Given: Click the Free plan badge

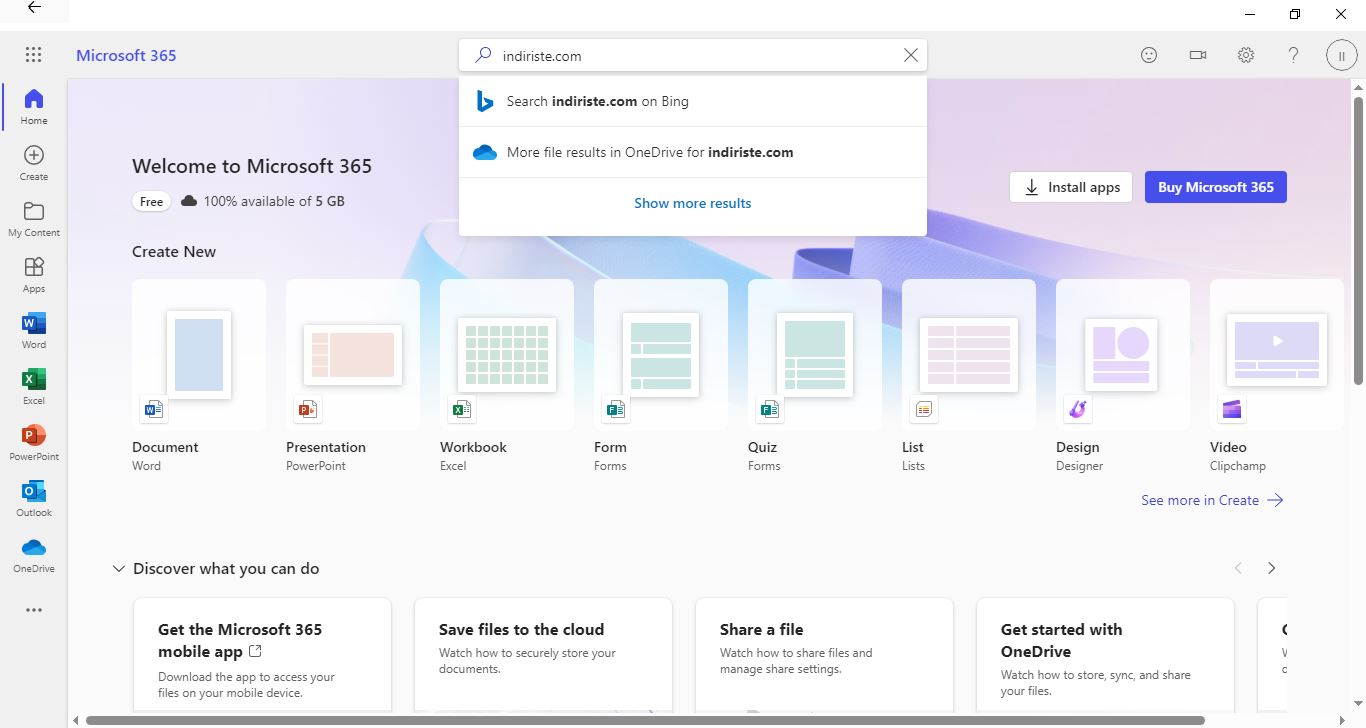Looking at the screenshot, I should coord(152,201).
